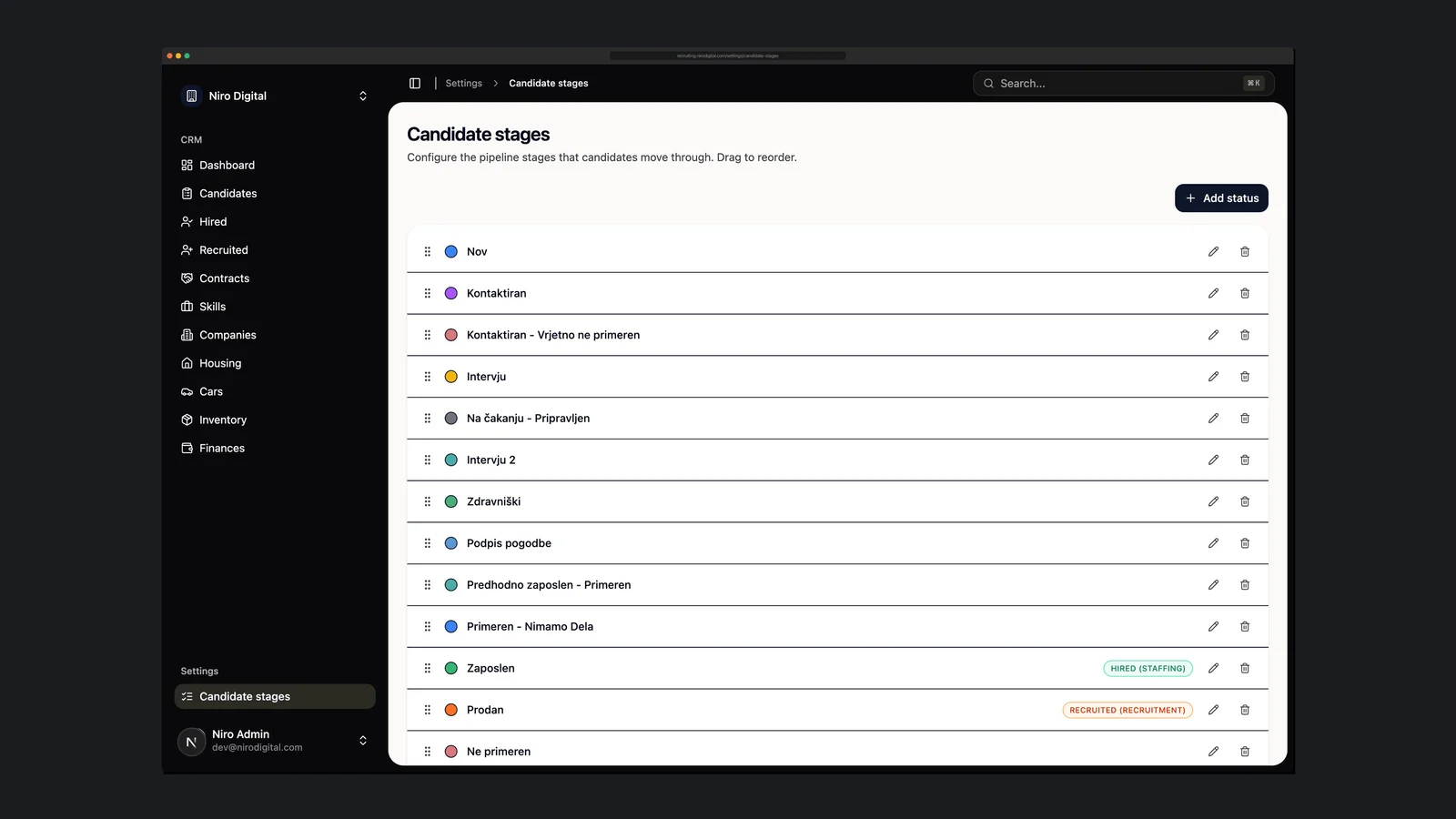Go to Recruited in the sidebar
1456x819 pixels.
tap(275, 249)
